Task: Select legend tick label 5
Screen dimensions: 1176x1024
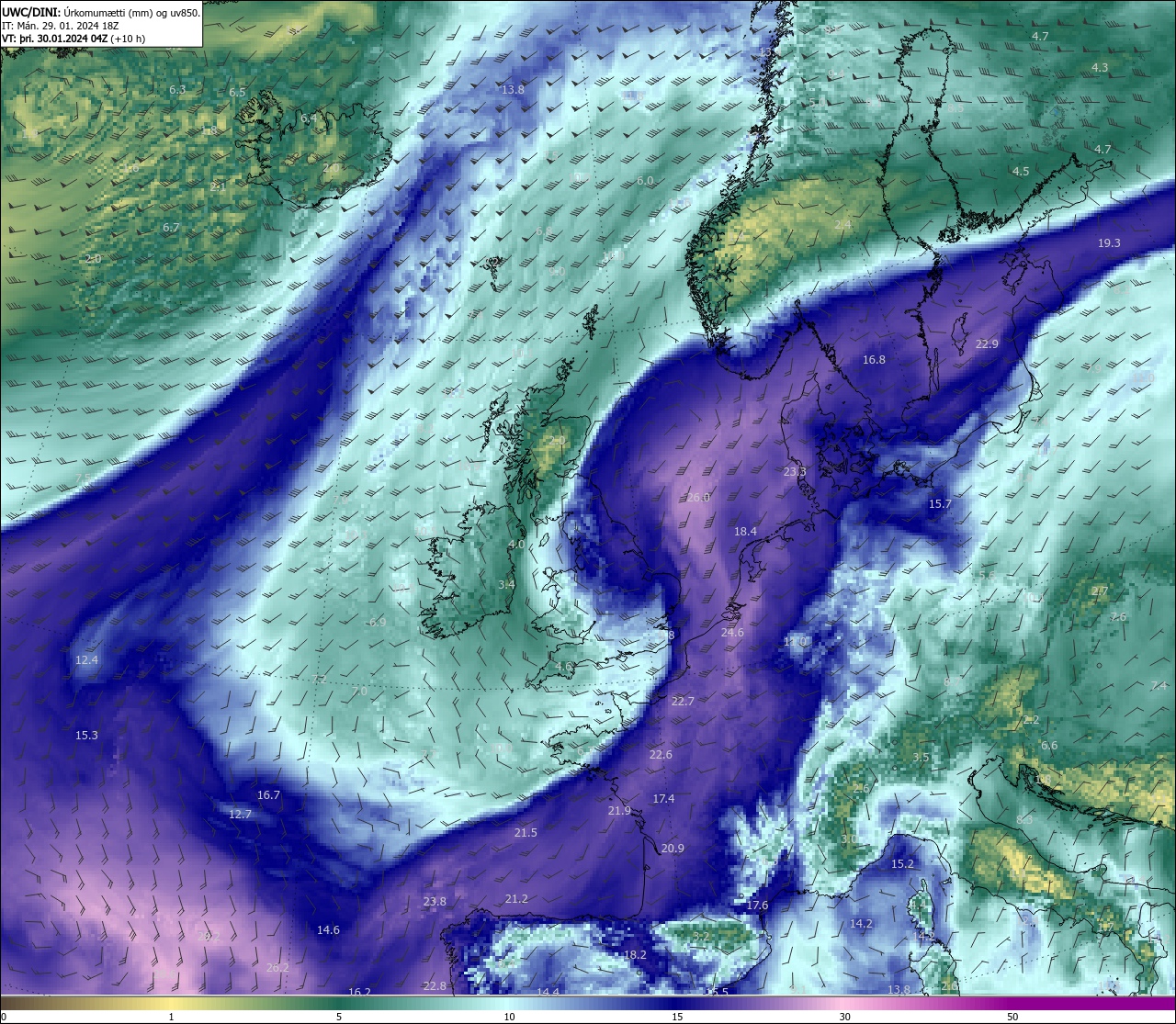Action: (339, 1017)
